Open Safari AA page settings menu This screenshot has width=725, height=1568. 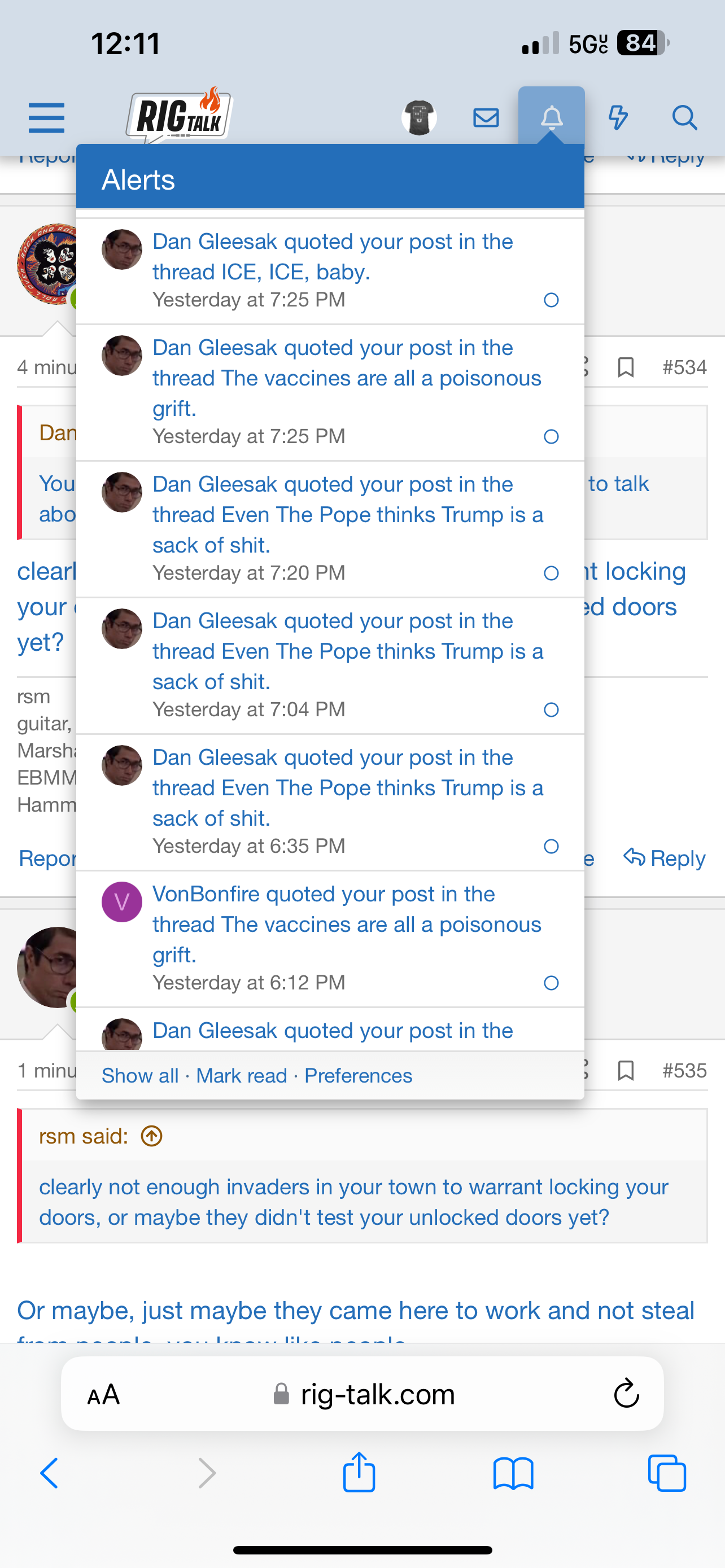(103, 1395)
